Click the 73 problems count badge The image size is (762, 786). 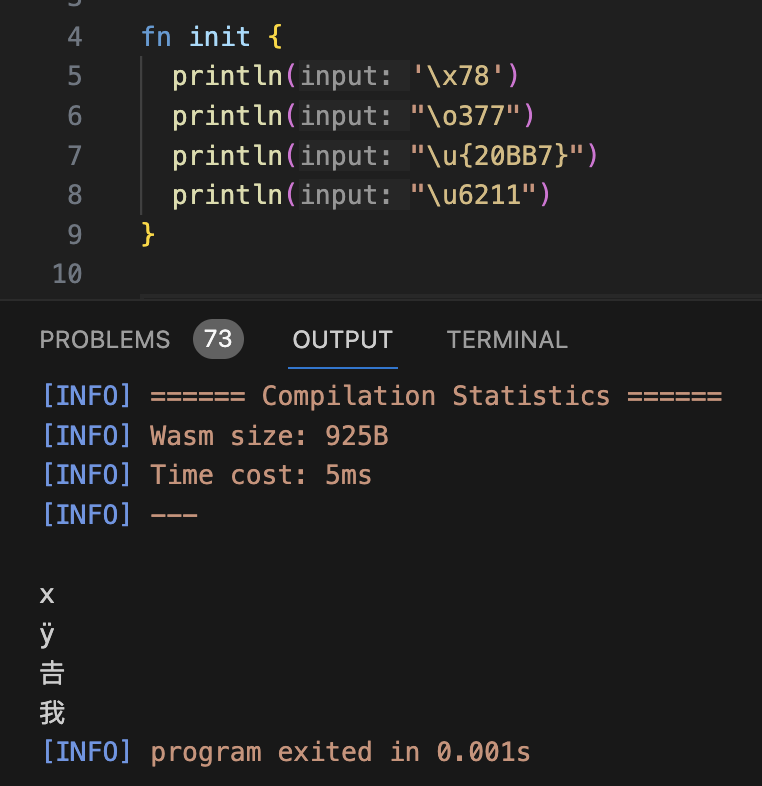218,340
